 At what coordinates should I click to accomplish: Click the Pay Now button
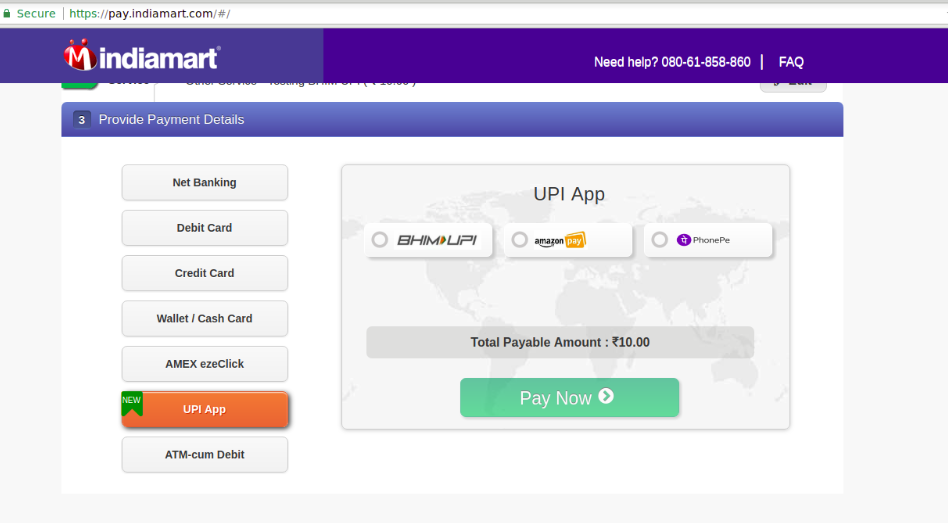(x=569, y=397)
